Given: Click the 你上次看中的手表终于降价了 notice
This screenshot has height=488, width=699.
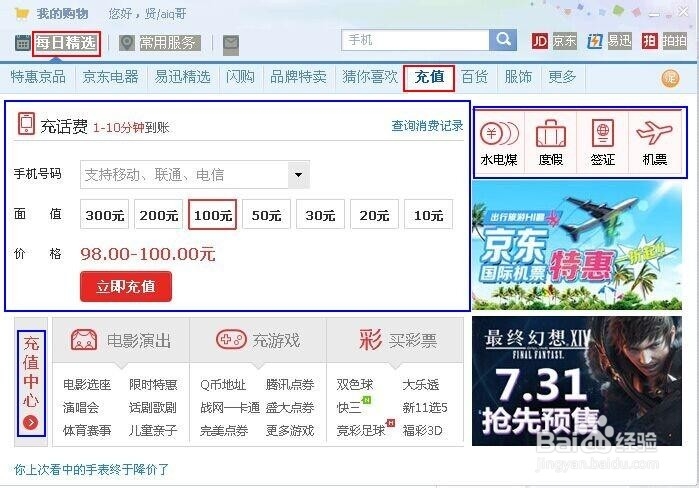Looking at the screenshot, I should point(91,469).
